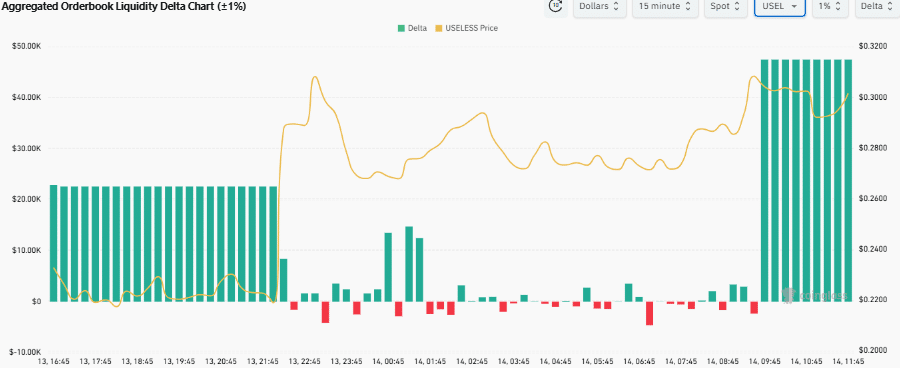
Task: Click the 14, 06:45 time axis label
Action: click(639, 362)
